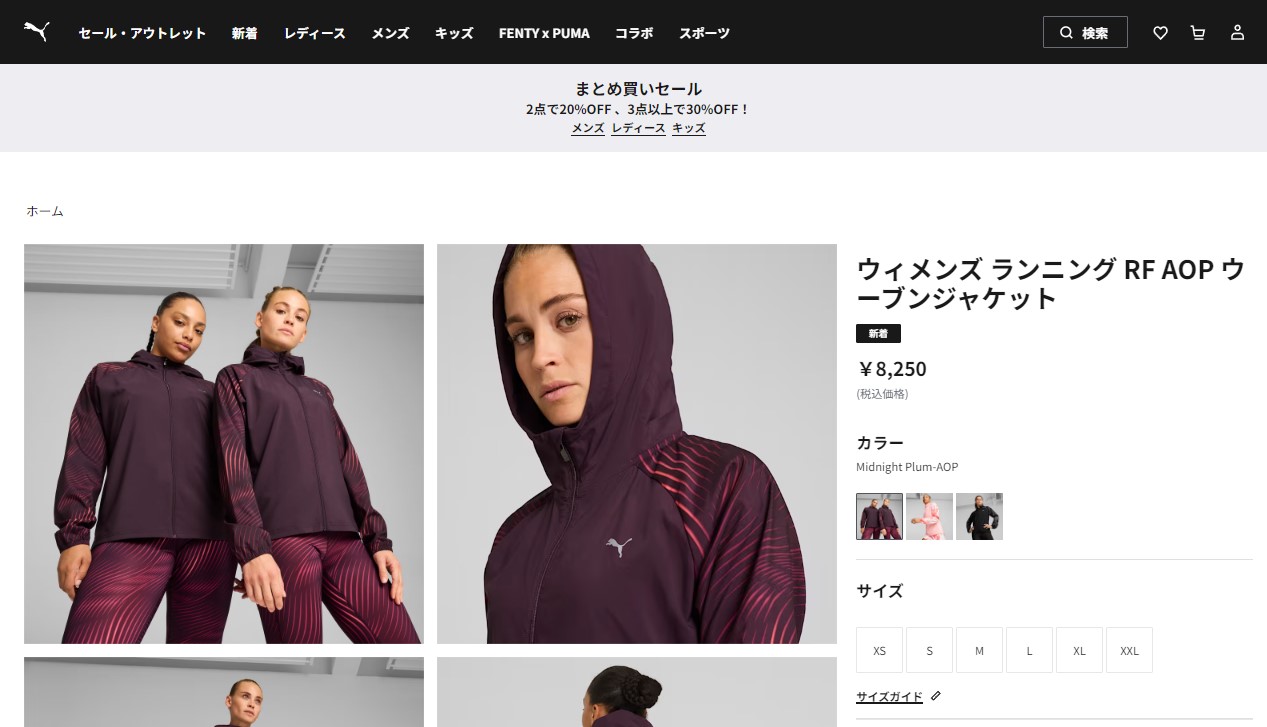Viewport: 1267px width, 727px height.
Task: Click the search magnifier box
Action: pos(1085,32)
